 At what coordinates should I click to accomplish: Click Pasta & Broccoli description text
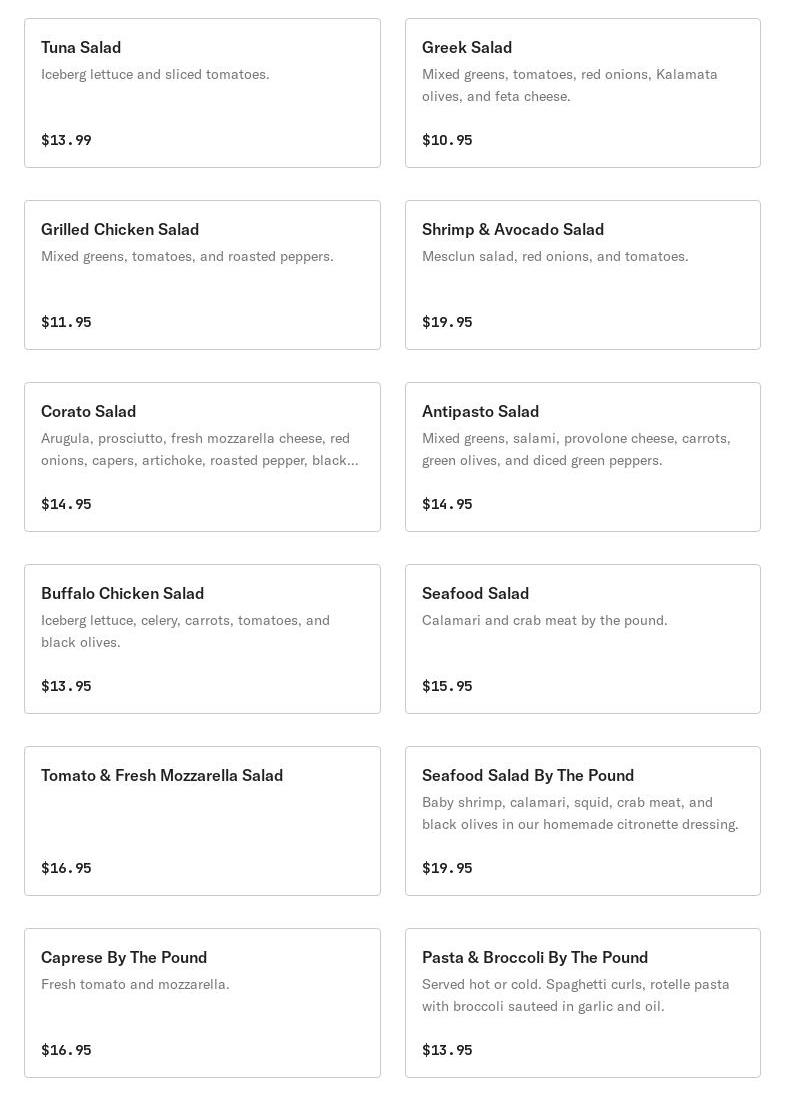[575, 995]
